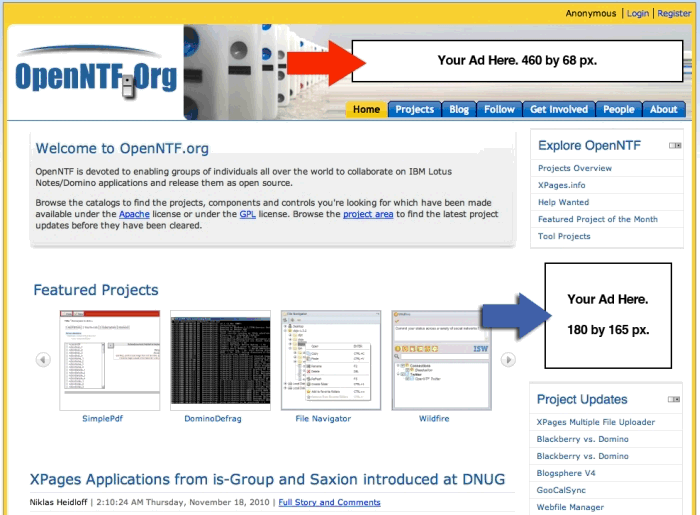Open the File Navigator project thumbnail
Screen dimensions: 700x515
coord(331,360)
